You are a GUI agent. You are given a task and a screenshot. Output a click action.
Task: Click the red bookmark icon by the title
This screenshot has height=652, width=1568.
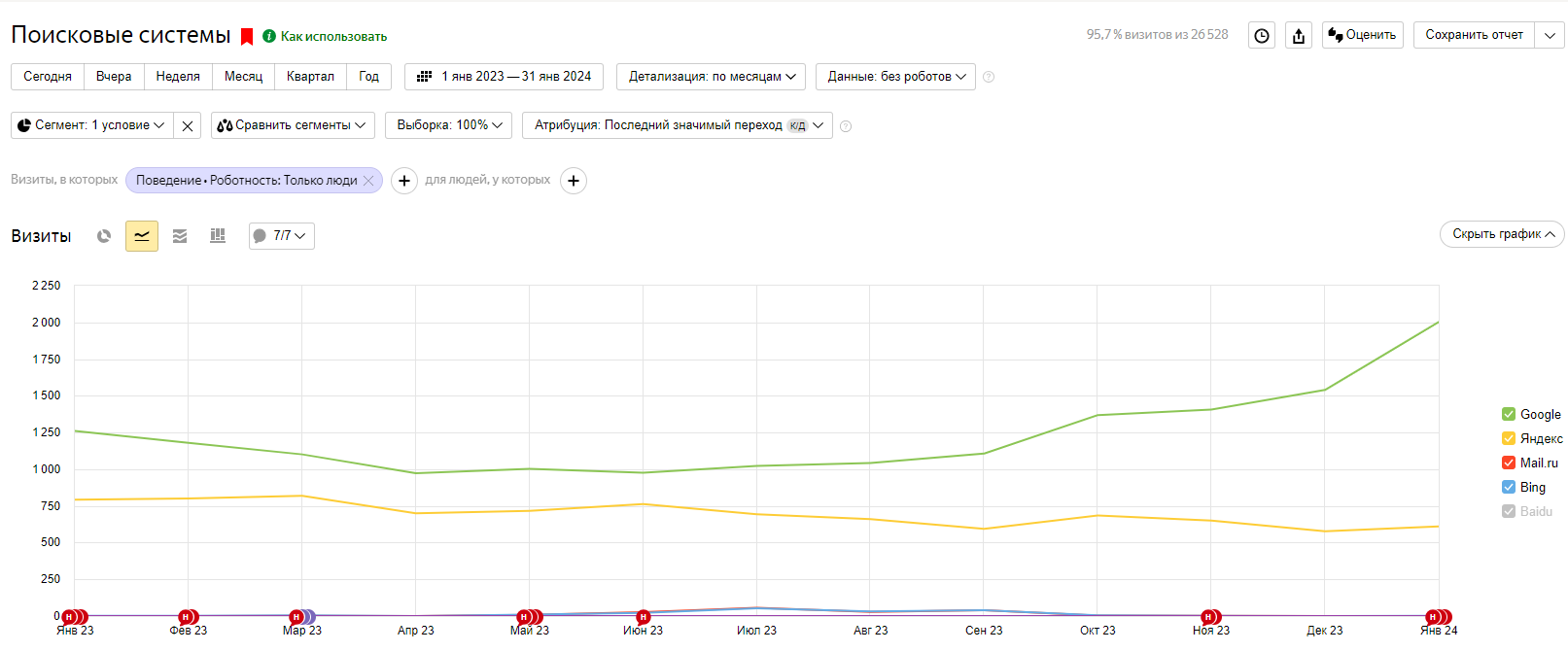tap(247, 37)
